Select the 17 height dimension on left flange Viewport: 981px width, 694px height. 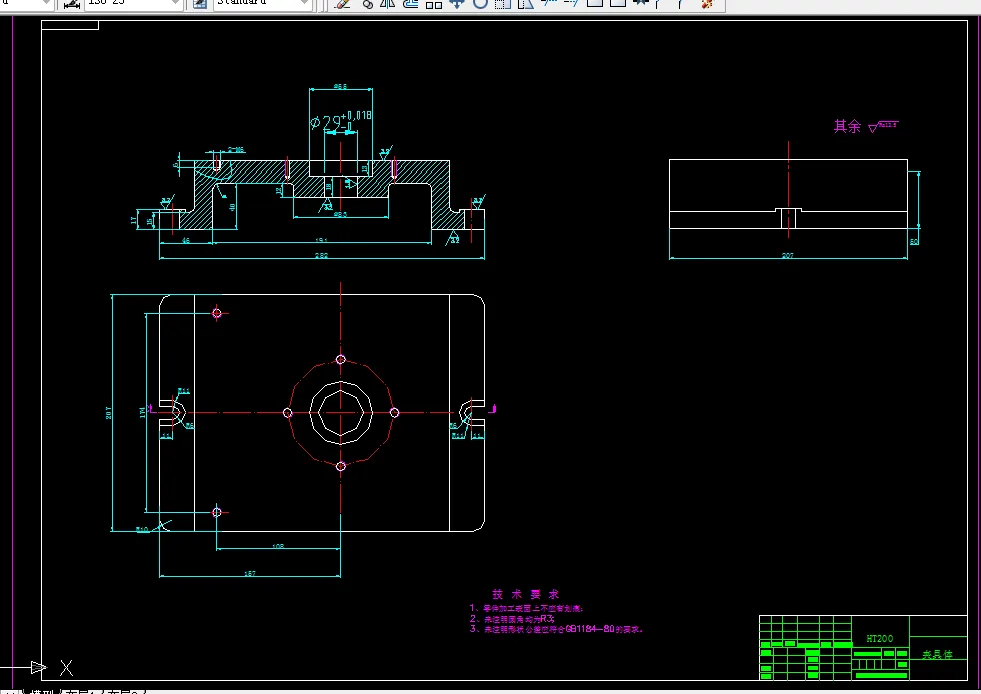point(133,220)
